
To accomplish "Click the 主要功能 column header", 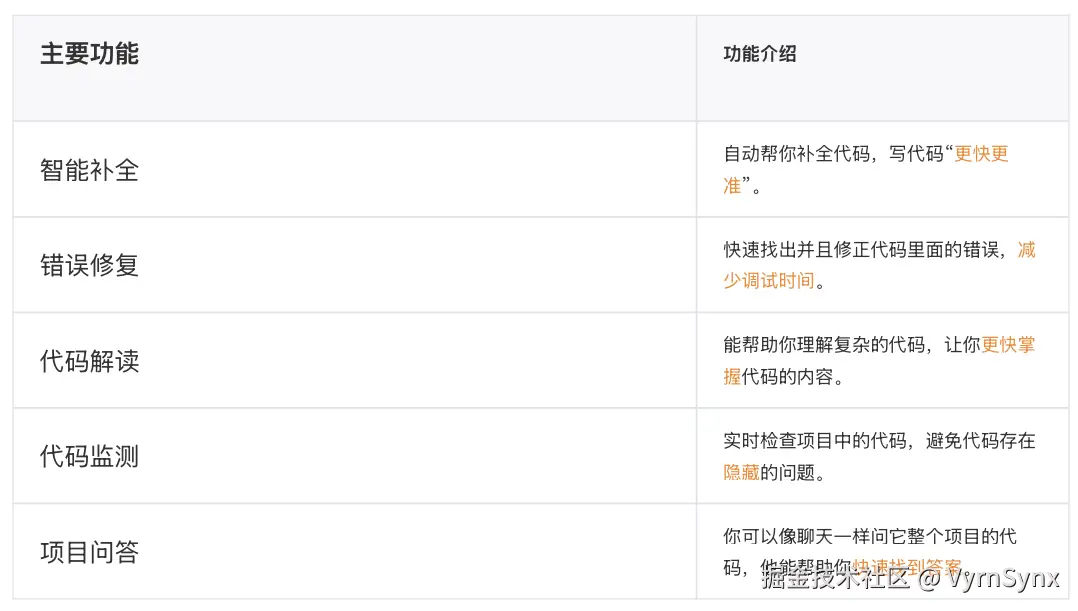I will 89,54.
